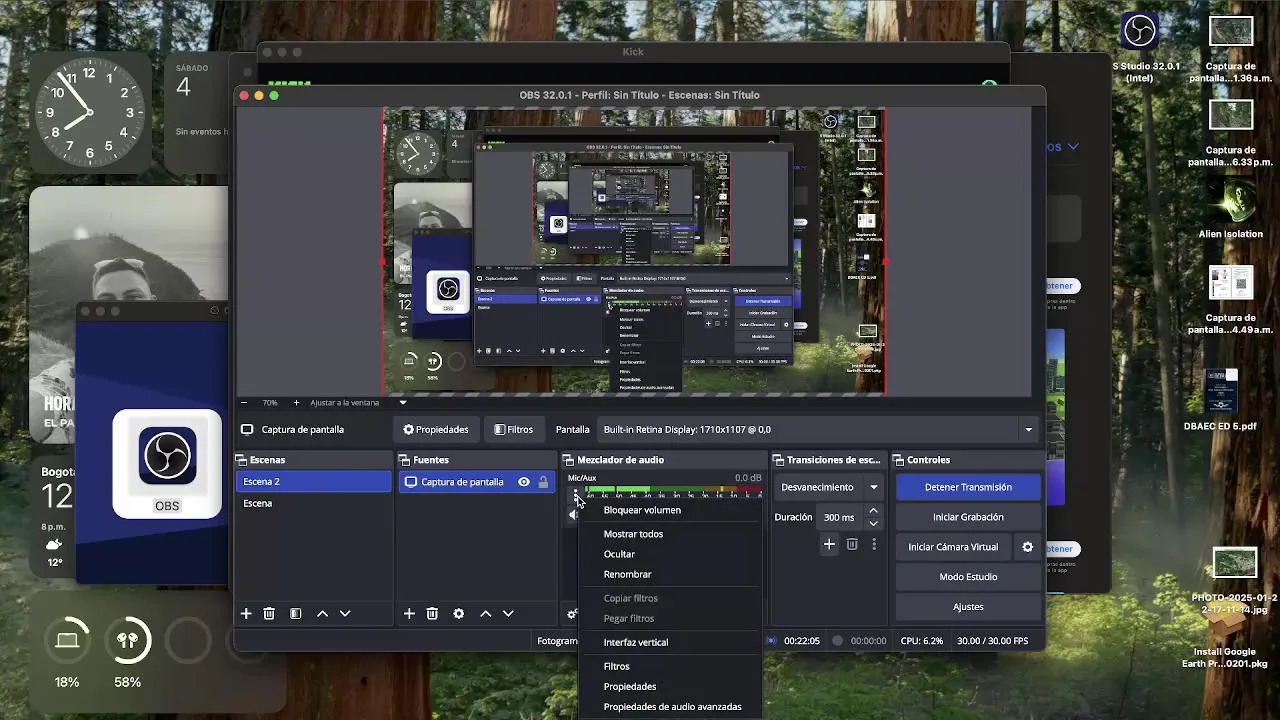This screenshot has width=1280, height=720.
Task: Click the Controles dock panel icon
Action: click(898, 460)
